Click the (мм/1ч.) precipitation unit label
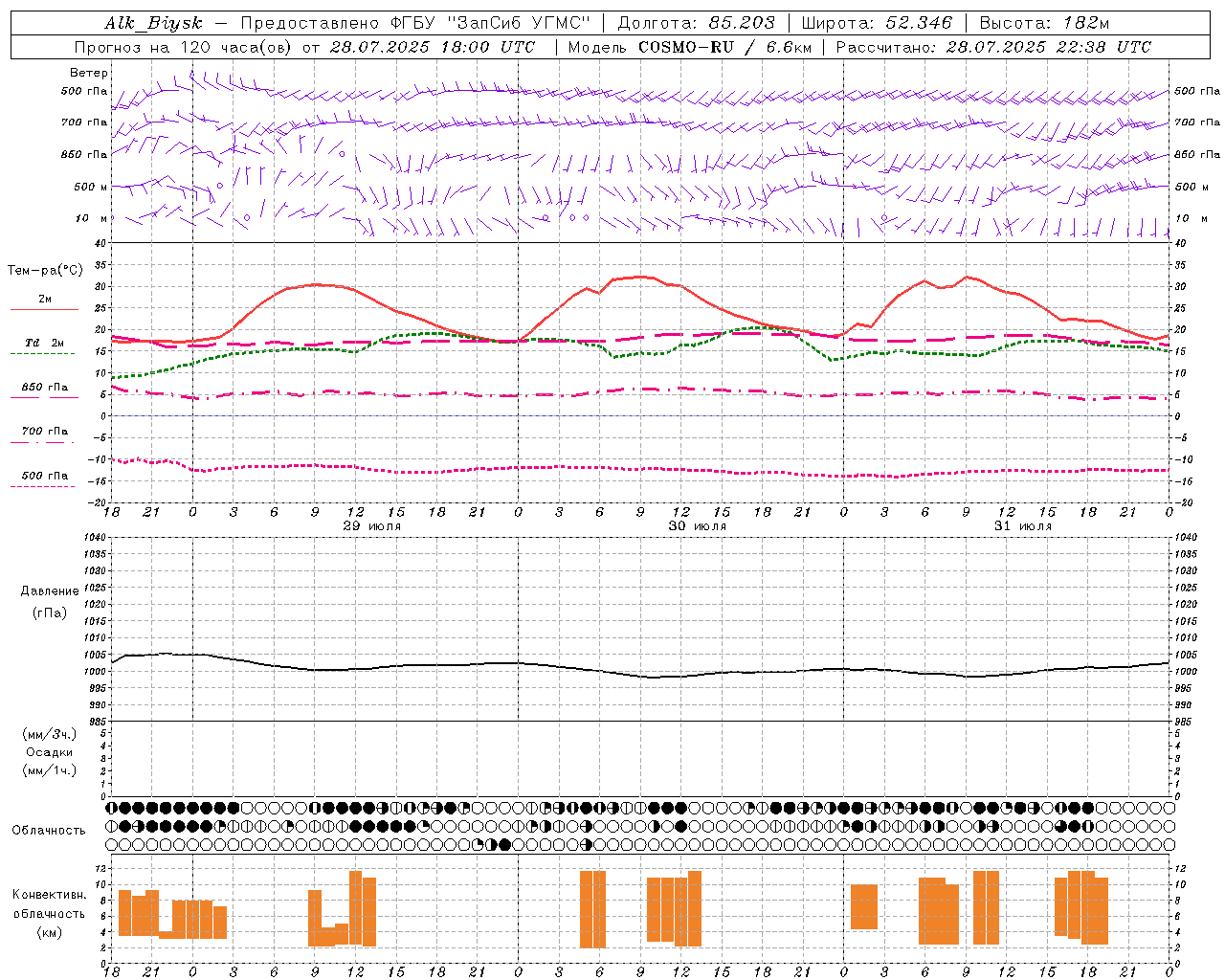The width and height of the screenshot is (1225, 980). (50, 770)
